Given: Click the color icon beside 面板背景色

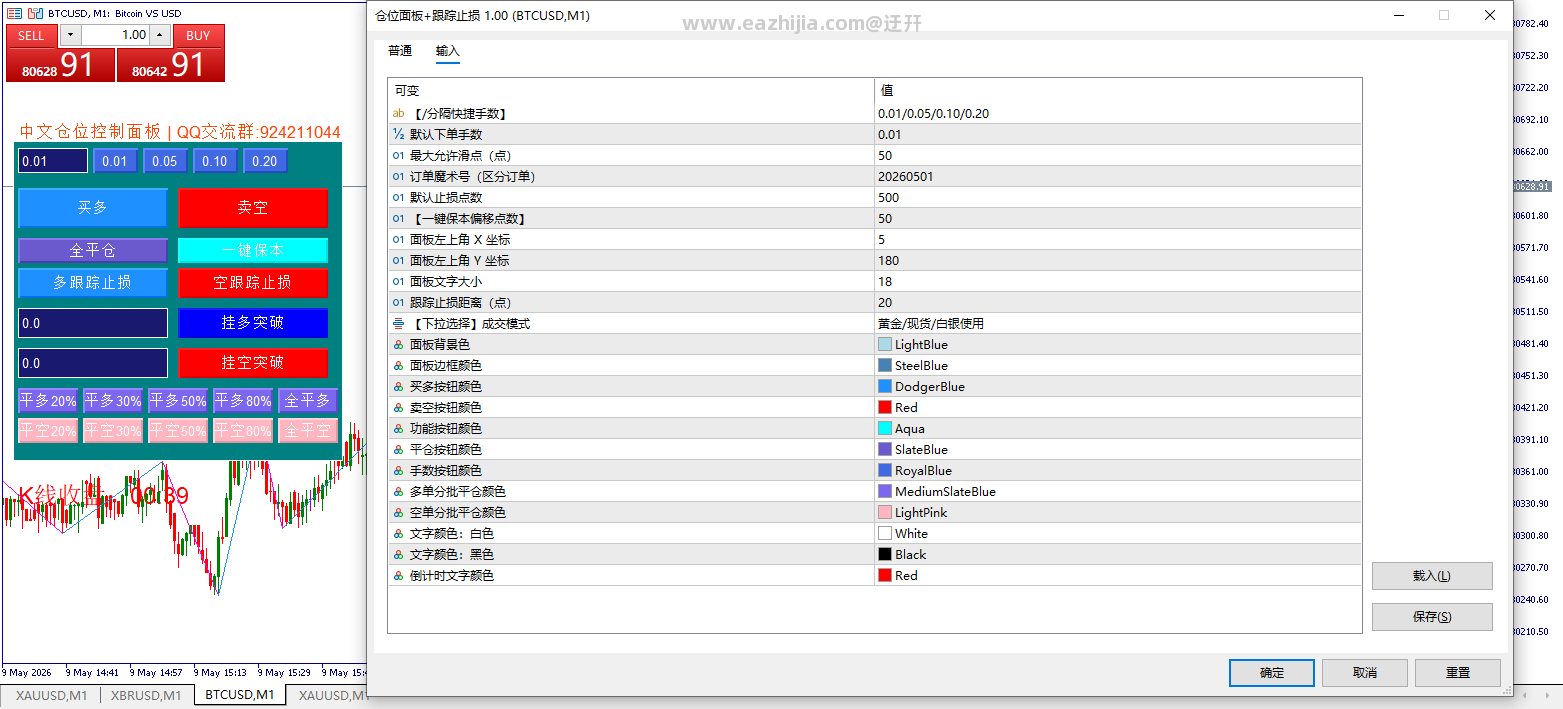Looking at the screenshot, I should [398, 345].
